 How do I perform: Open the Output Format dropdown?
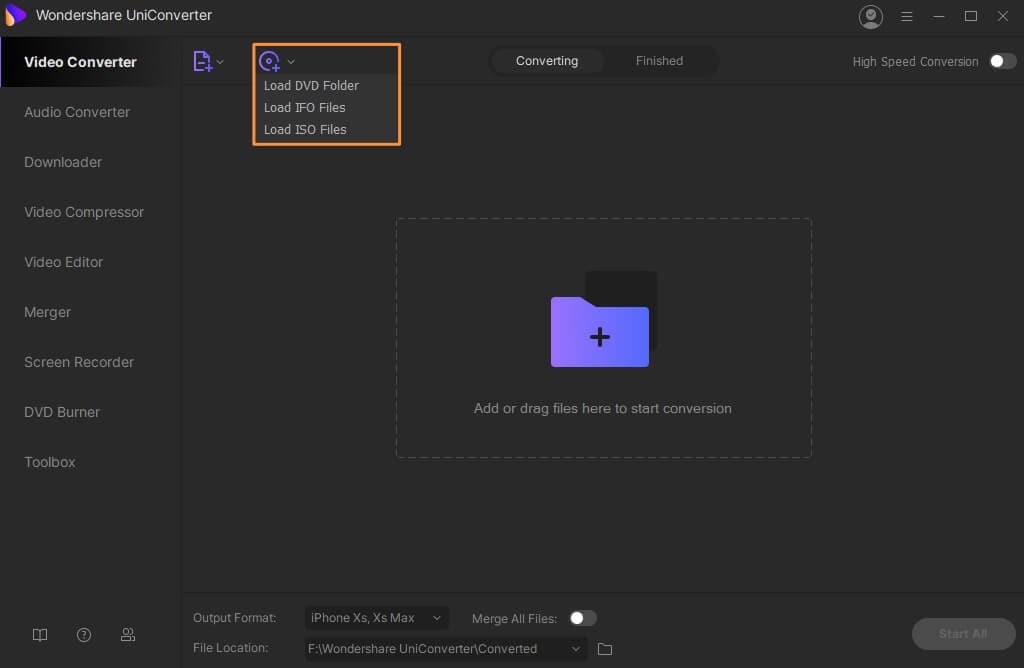coord(376,618)
